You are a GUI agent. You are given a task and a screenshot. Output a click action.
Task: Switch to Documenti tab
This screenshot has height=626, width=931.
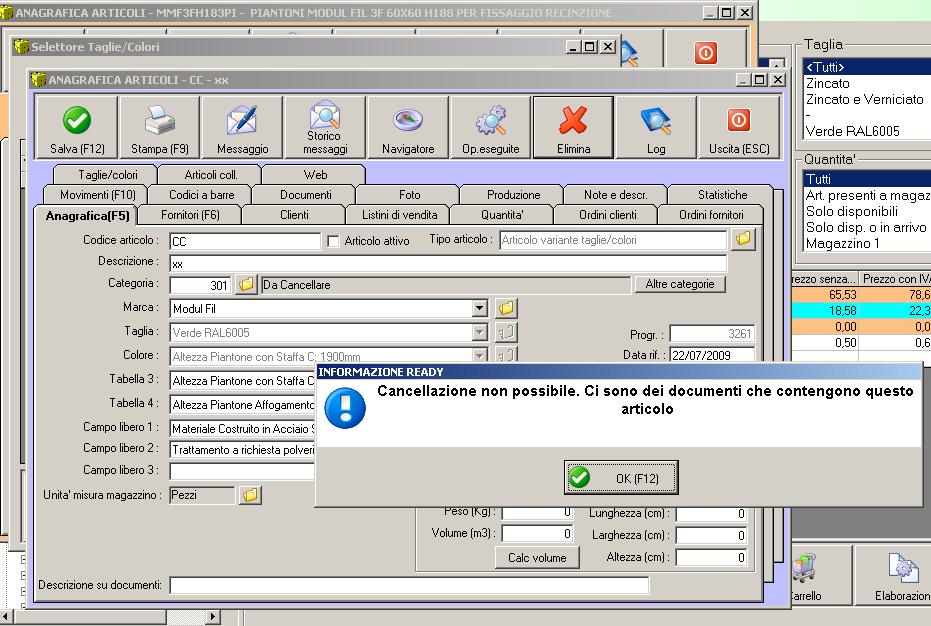(305, 195)
